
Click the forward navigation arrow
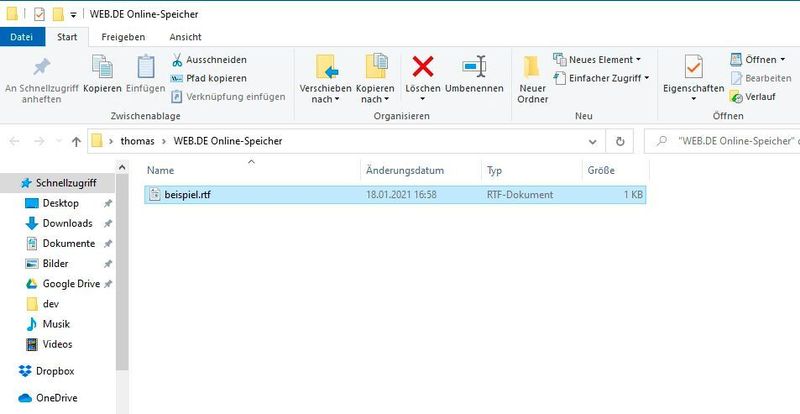tap(39, 141)
